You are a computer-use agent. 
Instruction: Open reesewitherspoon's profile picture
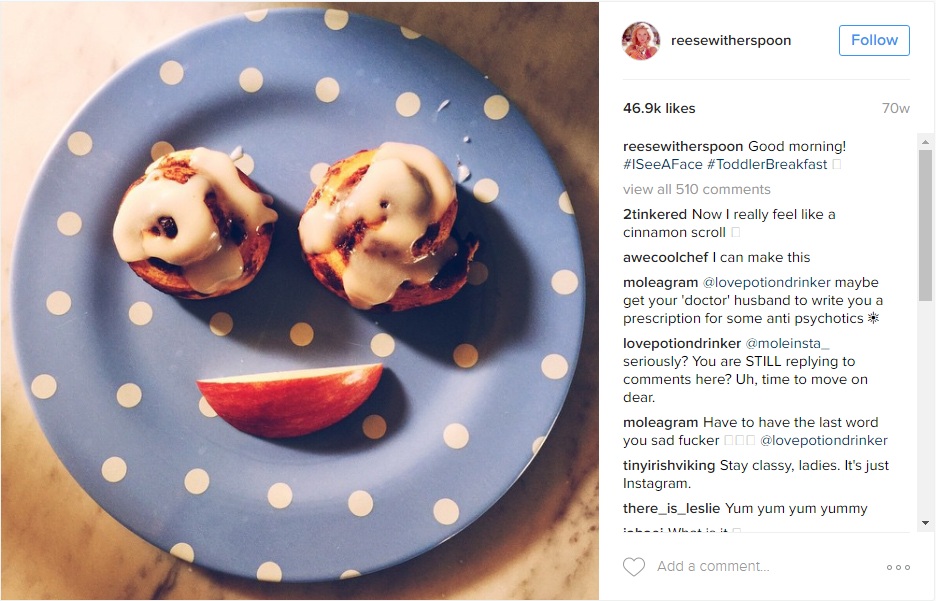641,41
